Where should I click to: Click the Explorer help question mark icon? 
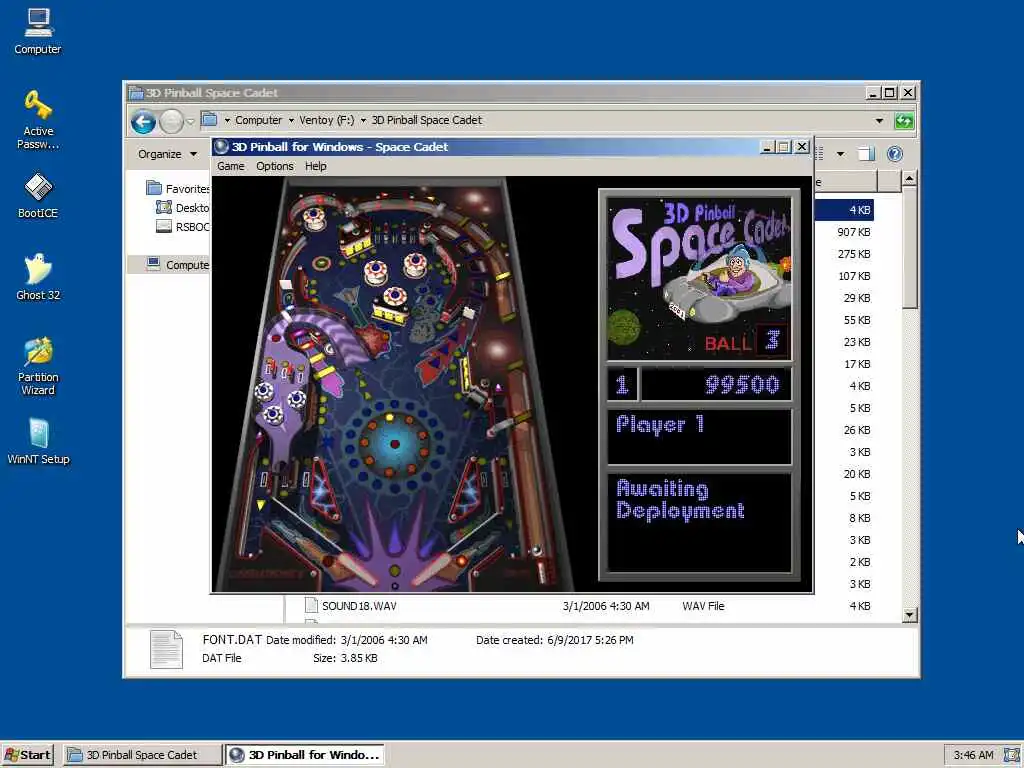pos(895,154)
